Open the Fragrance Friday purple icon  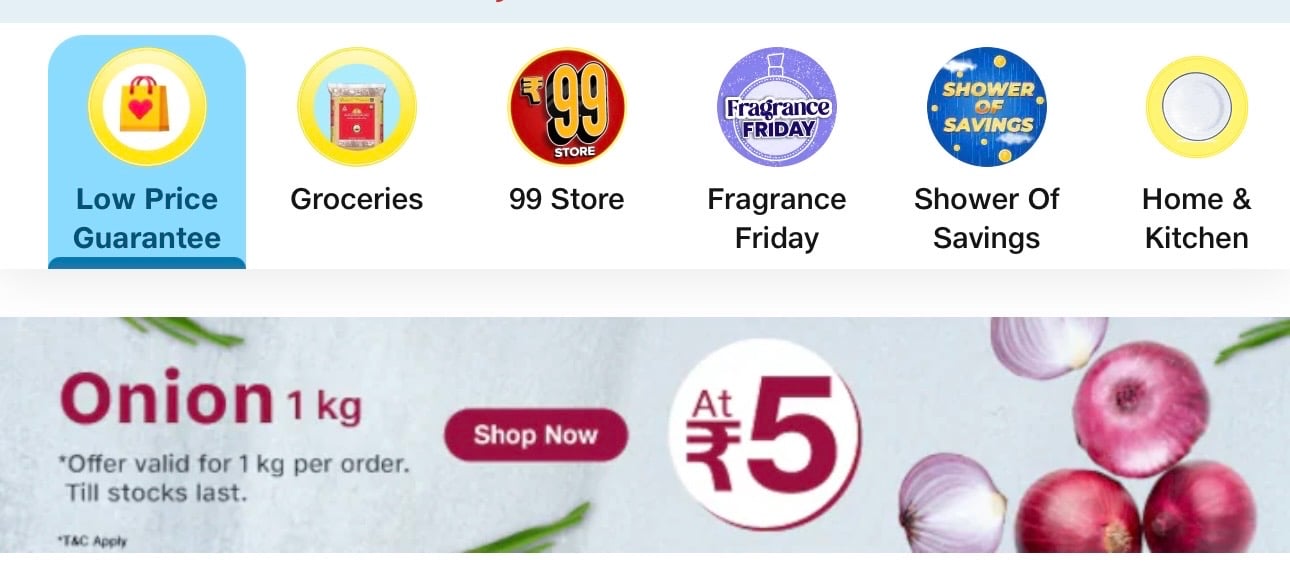777,107
